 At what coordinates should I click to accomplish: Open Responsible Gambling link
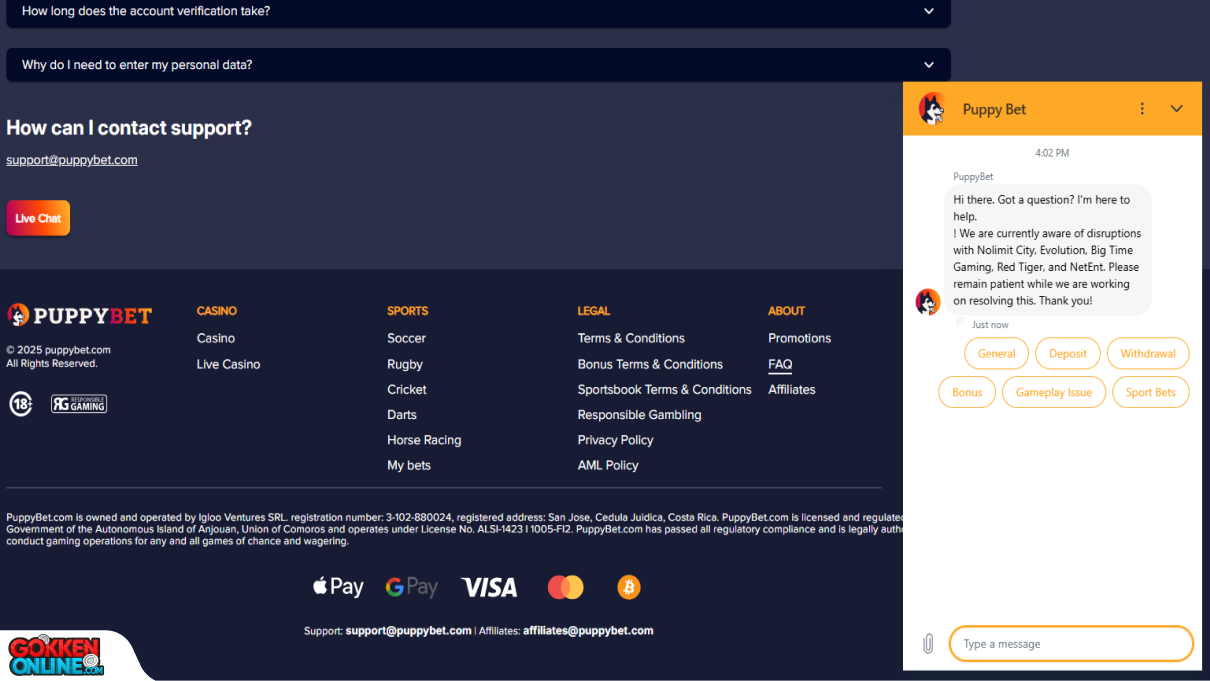639,414
